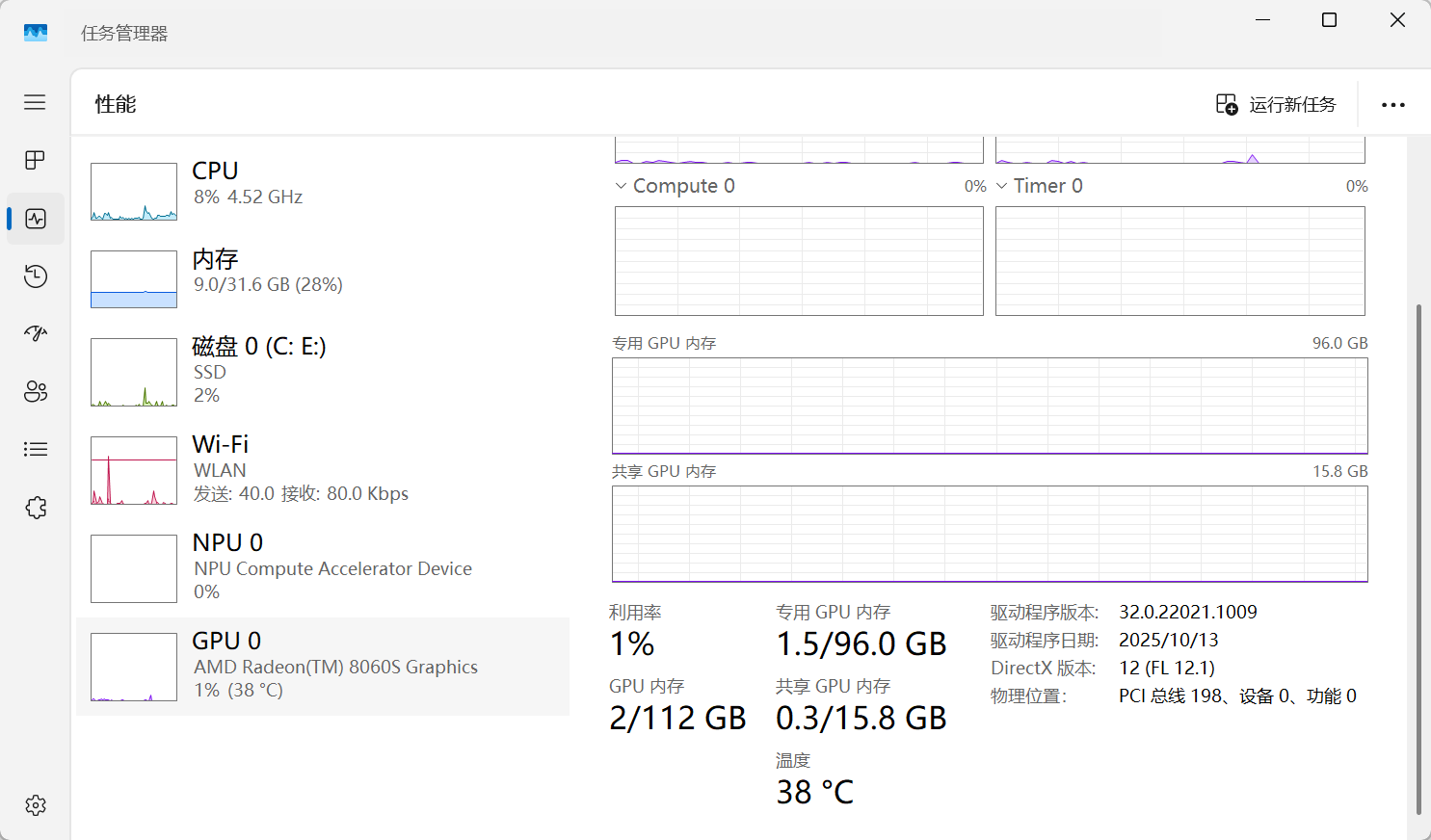Viewport: 1431px width, 840px height.
Task: Open the Services puzzle icon
Action: tap(36, 508)
